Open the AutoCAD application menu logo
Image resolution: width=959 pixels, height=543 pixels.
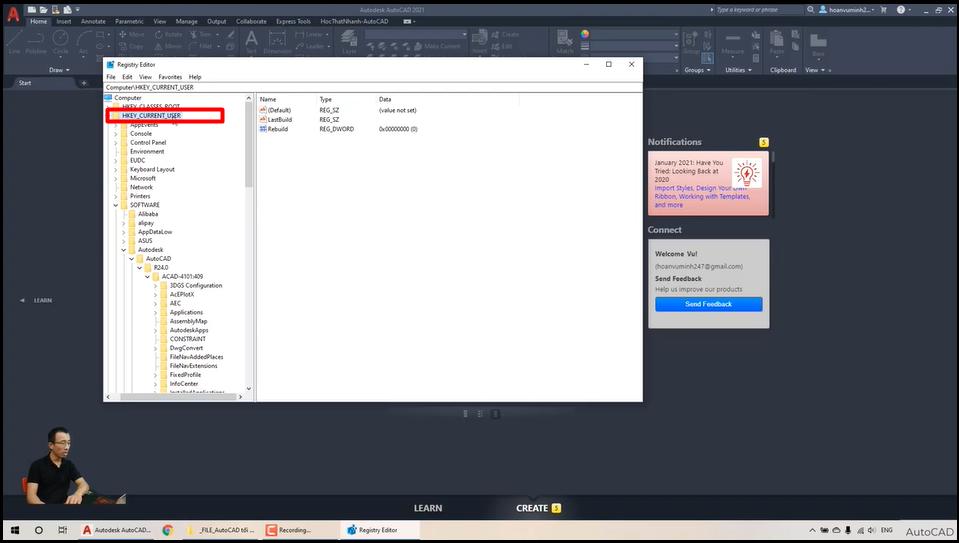point(12,13)
